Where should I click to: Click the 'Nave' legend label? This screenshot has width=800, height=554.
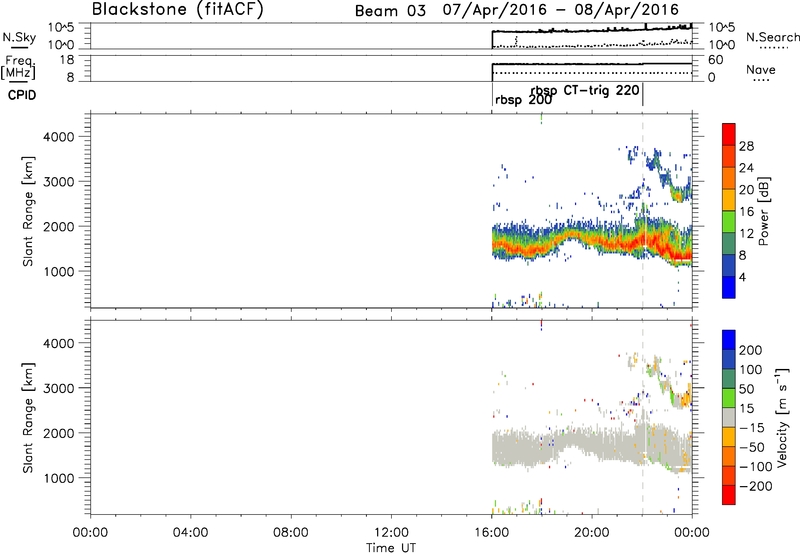761,69
